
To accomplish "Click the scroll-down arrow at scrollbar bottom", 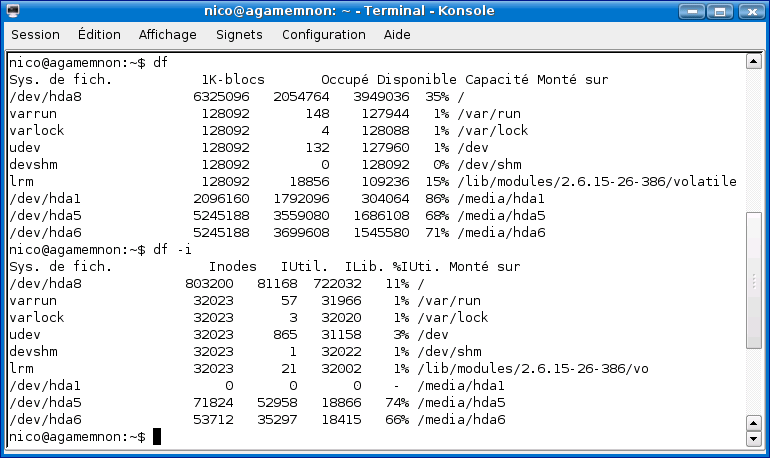I will (x=756, y=438).
